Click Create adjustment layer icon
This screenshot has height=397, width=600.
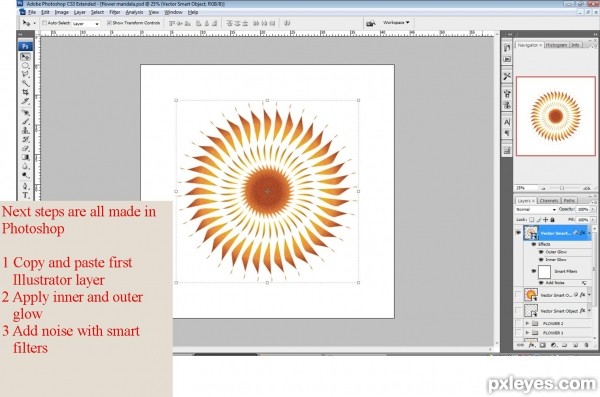(553, 345)
